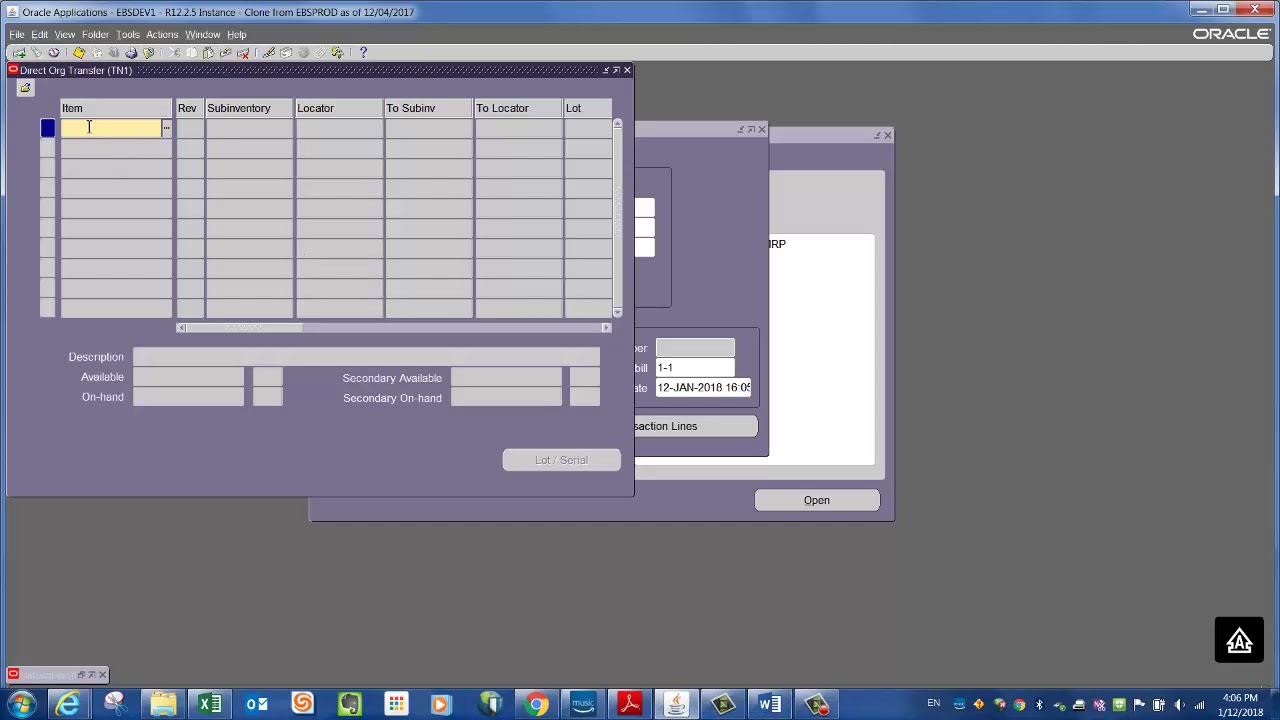The image size is (1280, 720).
Task: Open the Window menu
Action: [x=203, y=34]
